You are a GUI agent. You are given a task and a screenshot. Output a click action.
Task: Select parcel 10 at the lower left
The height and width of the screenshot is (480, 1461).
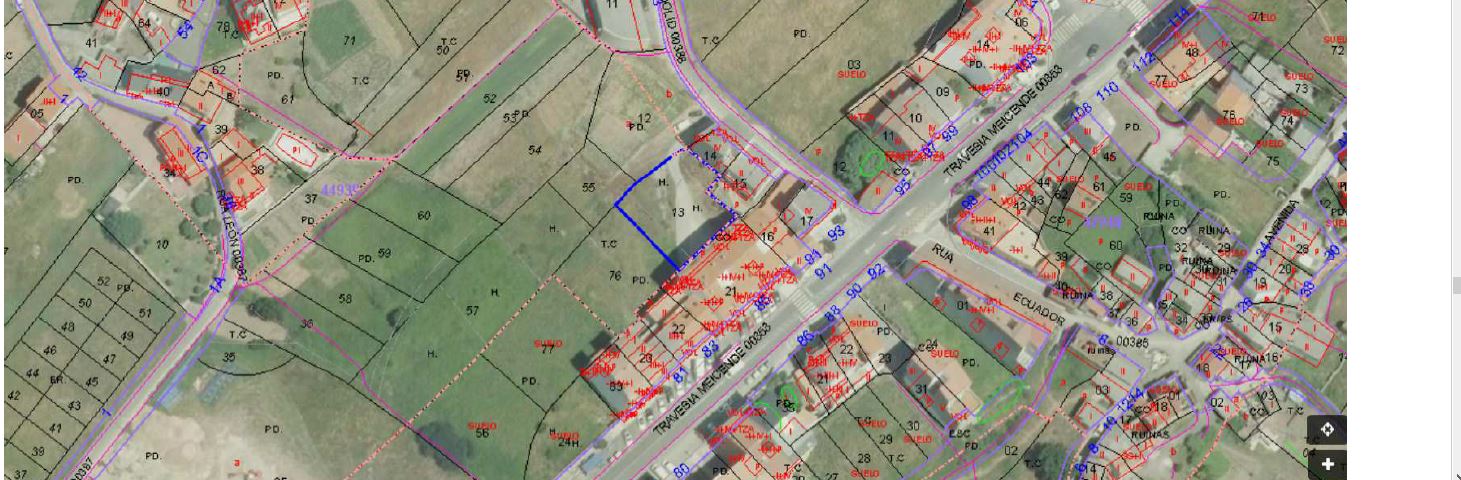coord(162,244)
